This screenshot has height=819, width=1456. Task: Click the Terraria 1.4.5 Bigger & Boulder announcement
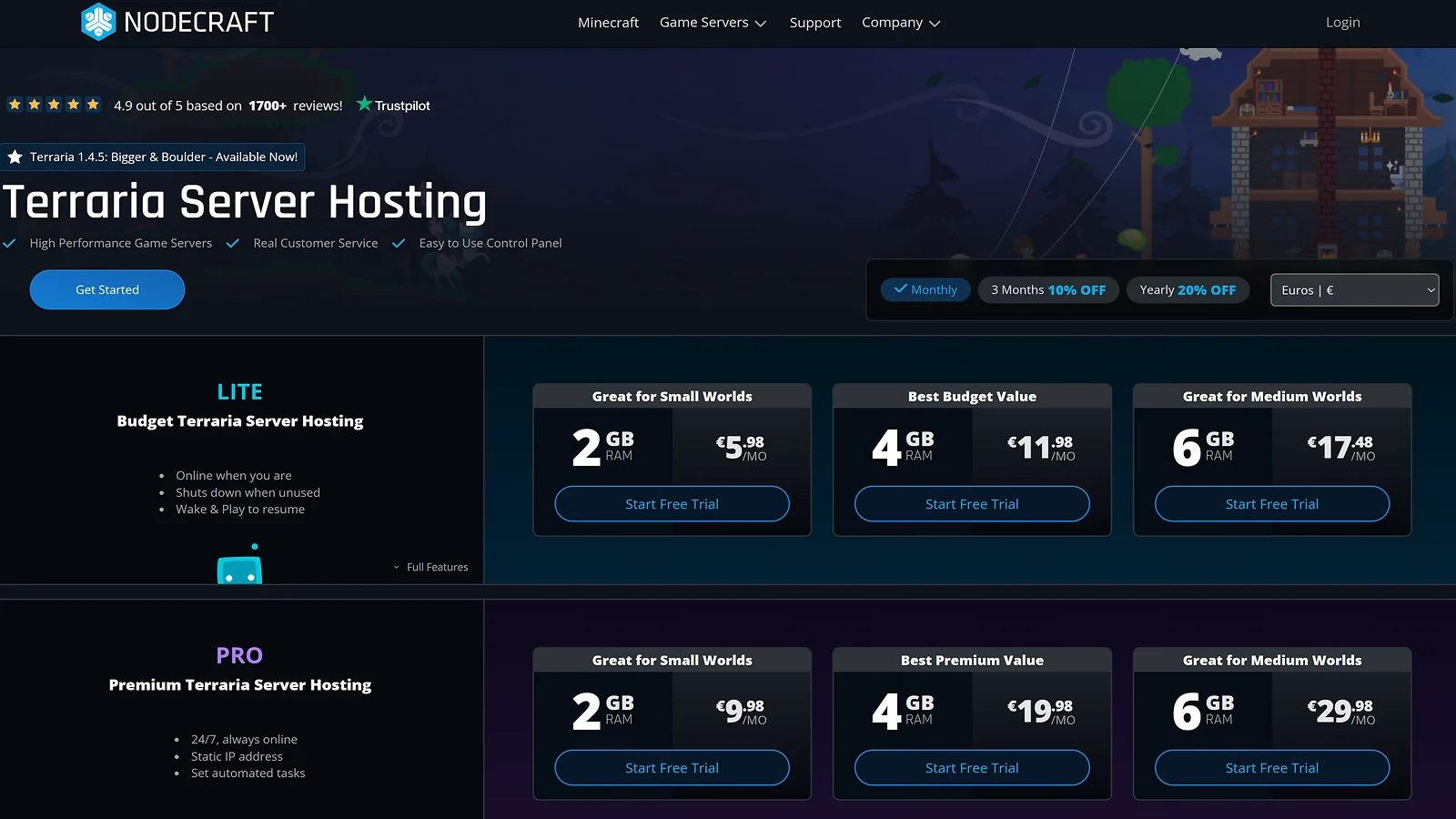153,157
